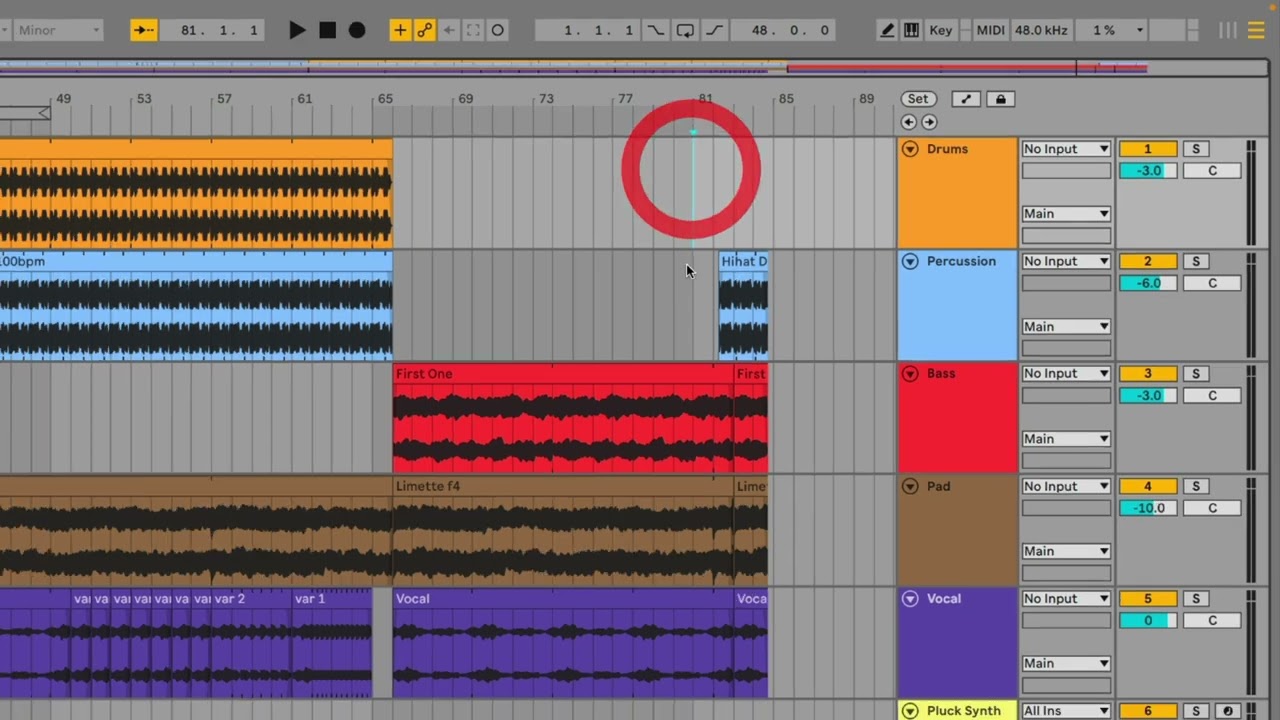Select the Hihat clip on Percussion track

pyautogui.click(x=743, y=305)
